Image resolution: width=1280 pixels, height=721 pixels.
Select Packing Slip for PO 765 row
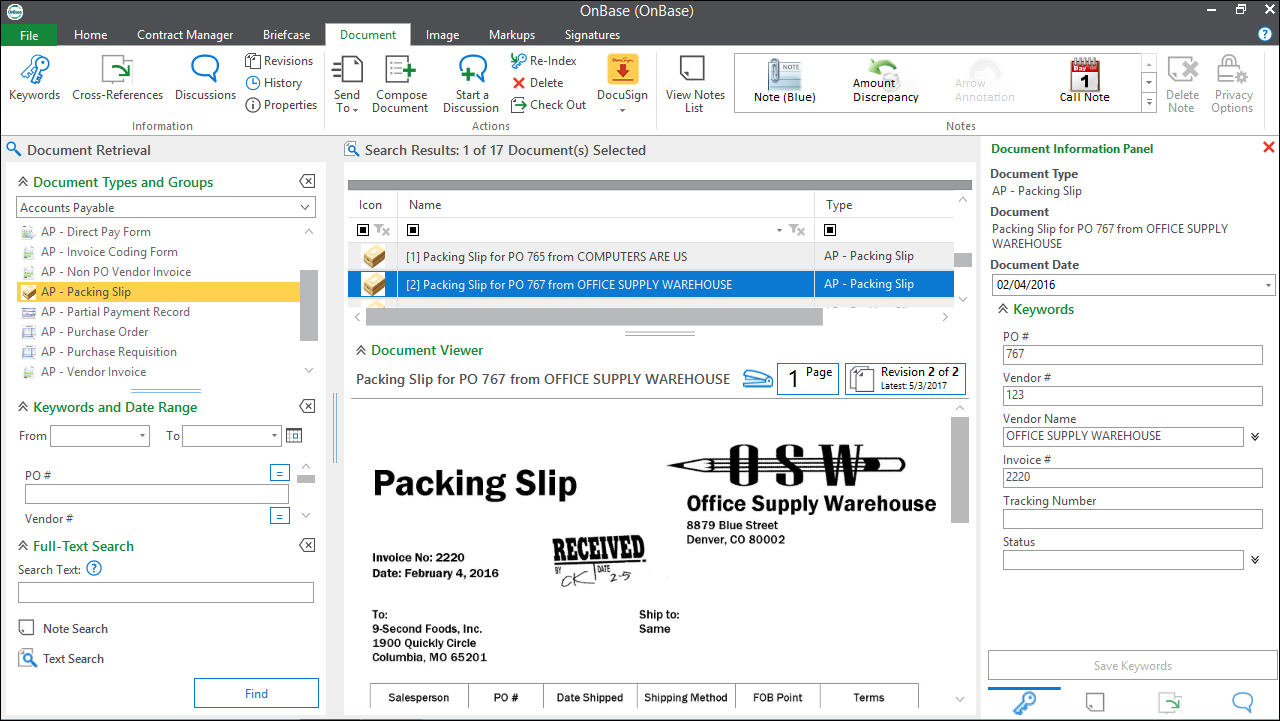[650, 256]
